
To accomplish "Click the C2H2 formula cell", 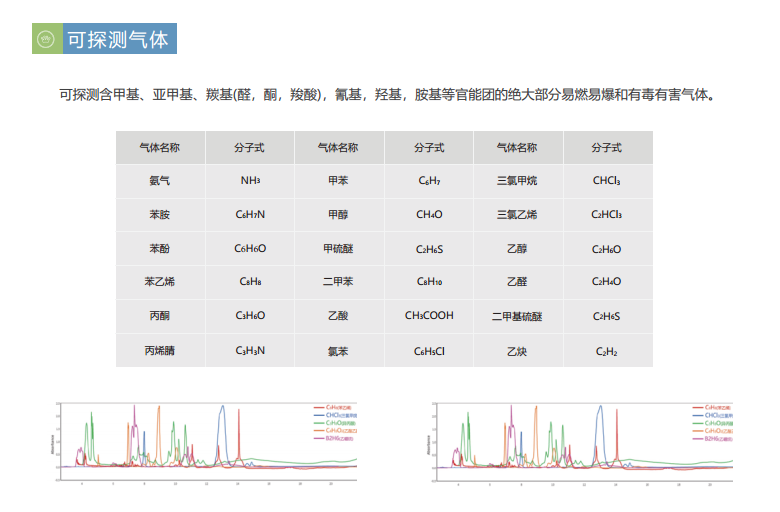I will coord(607,351).
